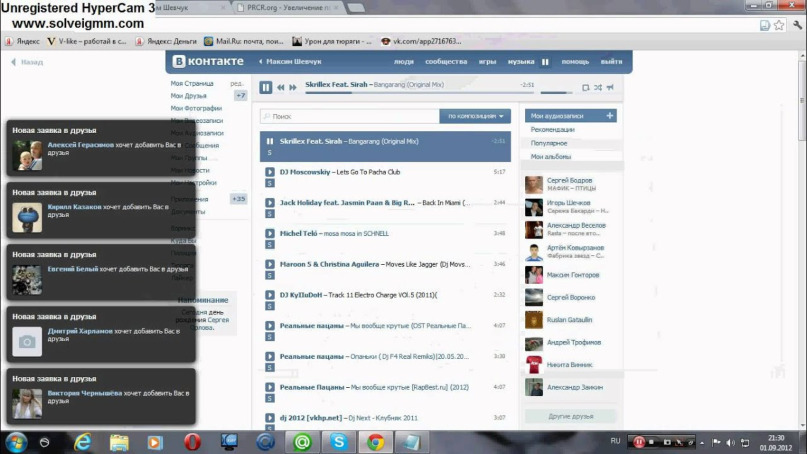
Task: Open the 'Популярное' tab
Action: [x=549, y=143]
